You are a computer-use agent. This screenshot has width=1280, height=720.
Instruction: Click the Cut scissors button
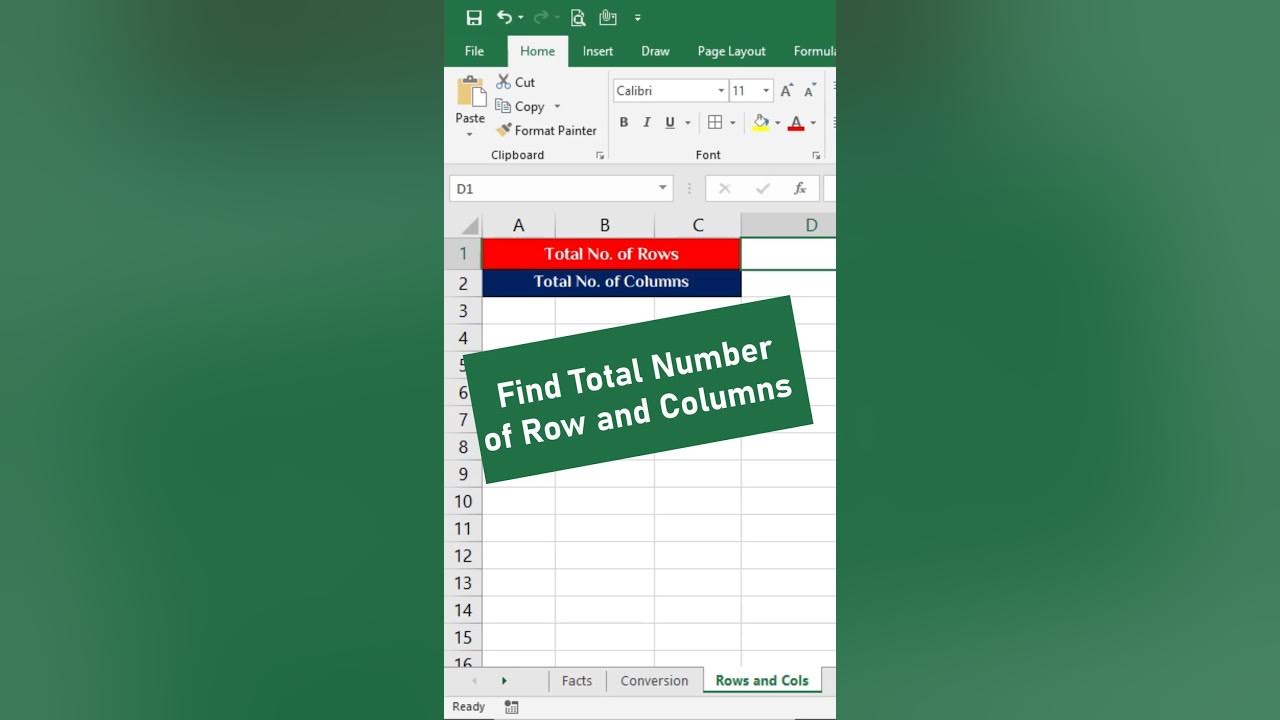pyautogui.click(x=516, y=82)
